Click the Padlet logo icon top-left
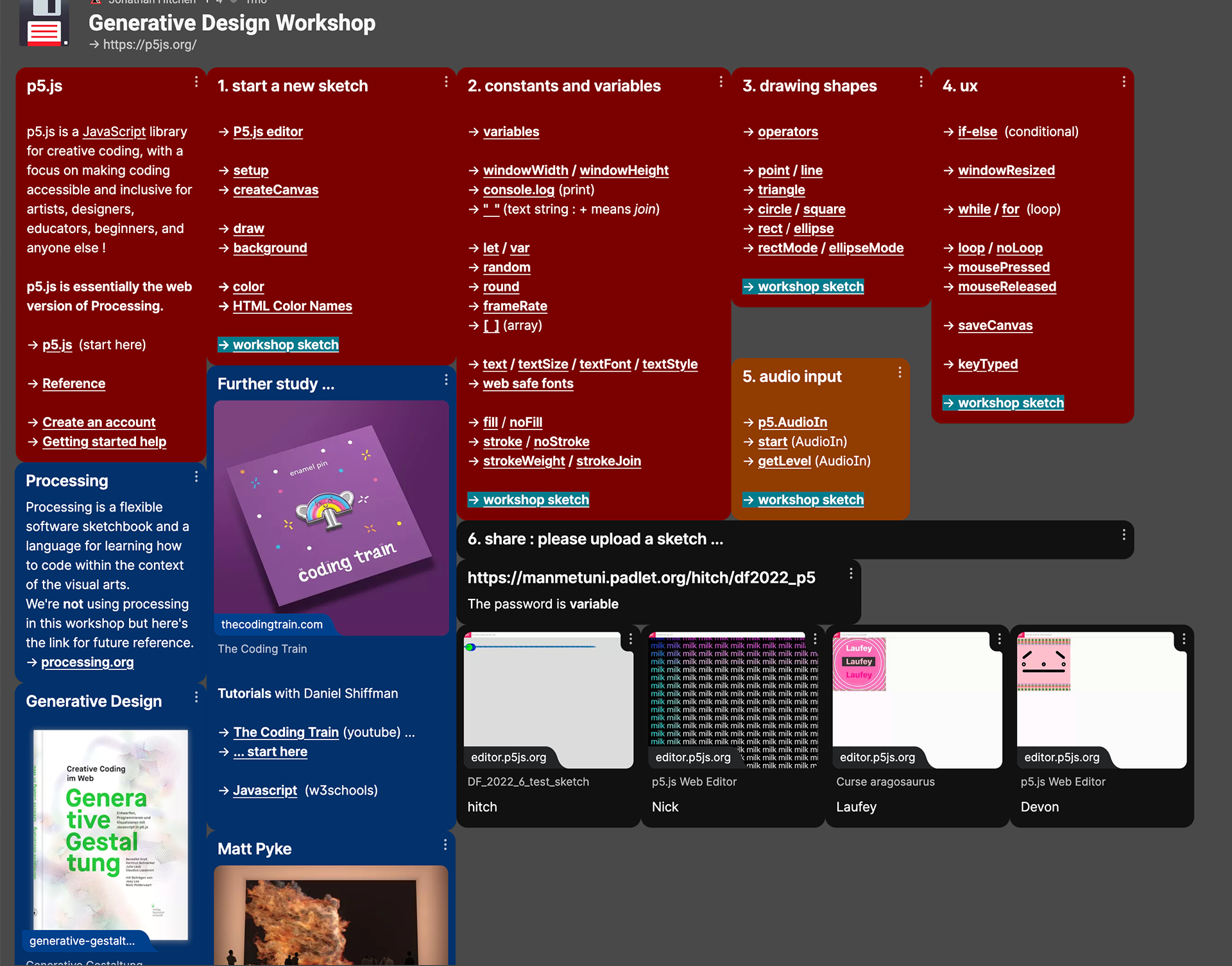The height and width of the screenshot is (966, 1232). click(x=44, y=24)
